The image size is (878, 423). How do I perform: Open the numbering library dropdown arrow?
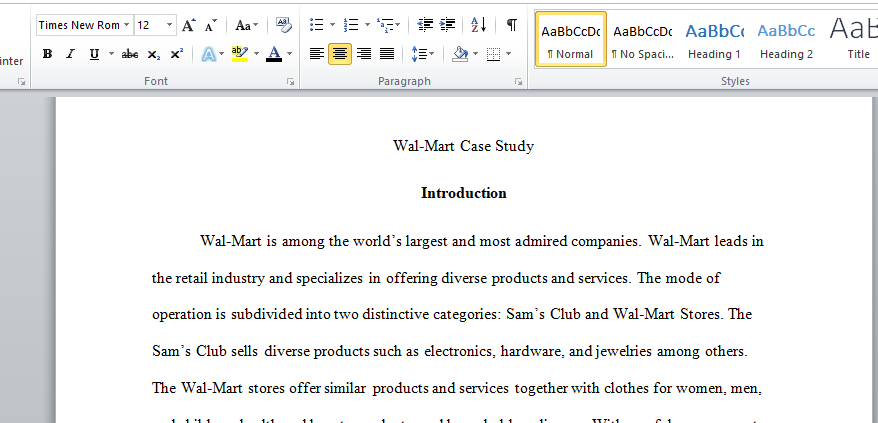367,25
